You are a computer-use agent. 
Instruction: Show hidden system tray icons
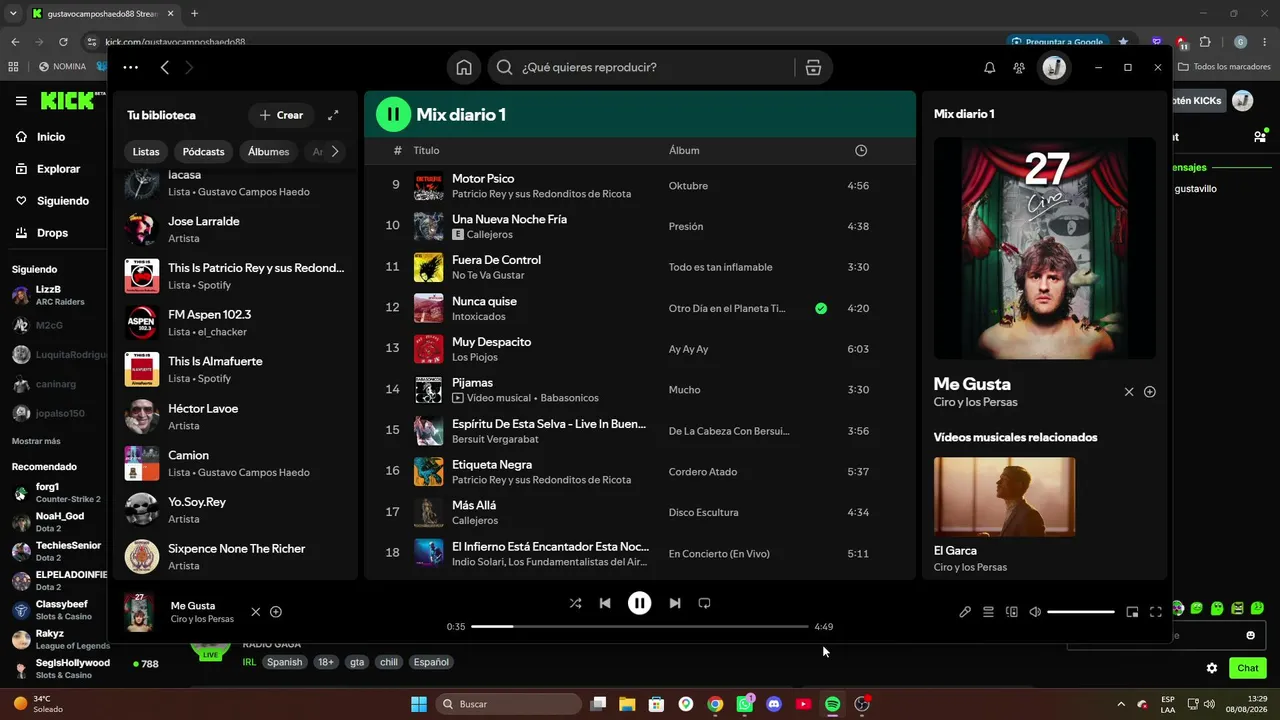[x=1120, y=704]
